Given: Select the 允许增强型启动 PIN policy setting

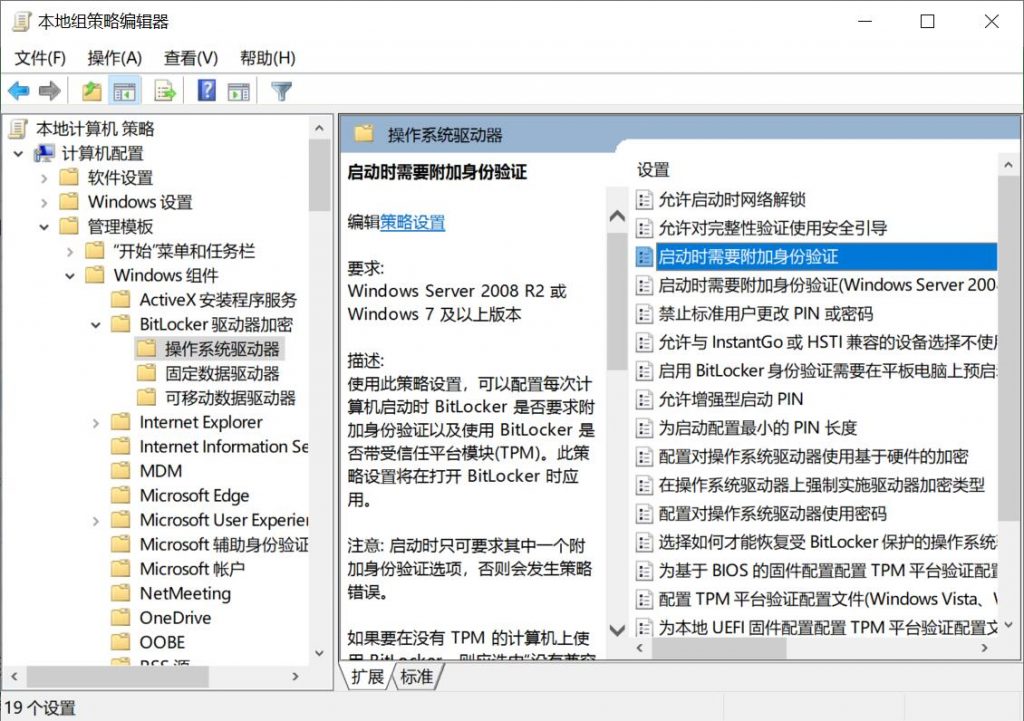Looking at the screenshot, I should pos(730,399).
